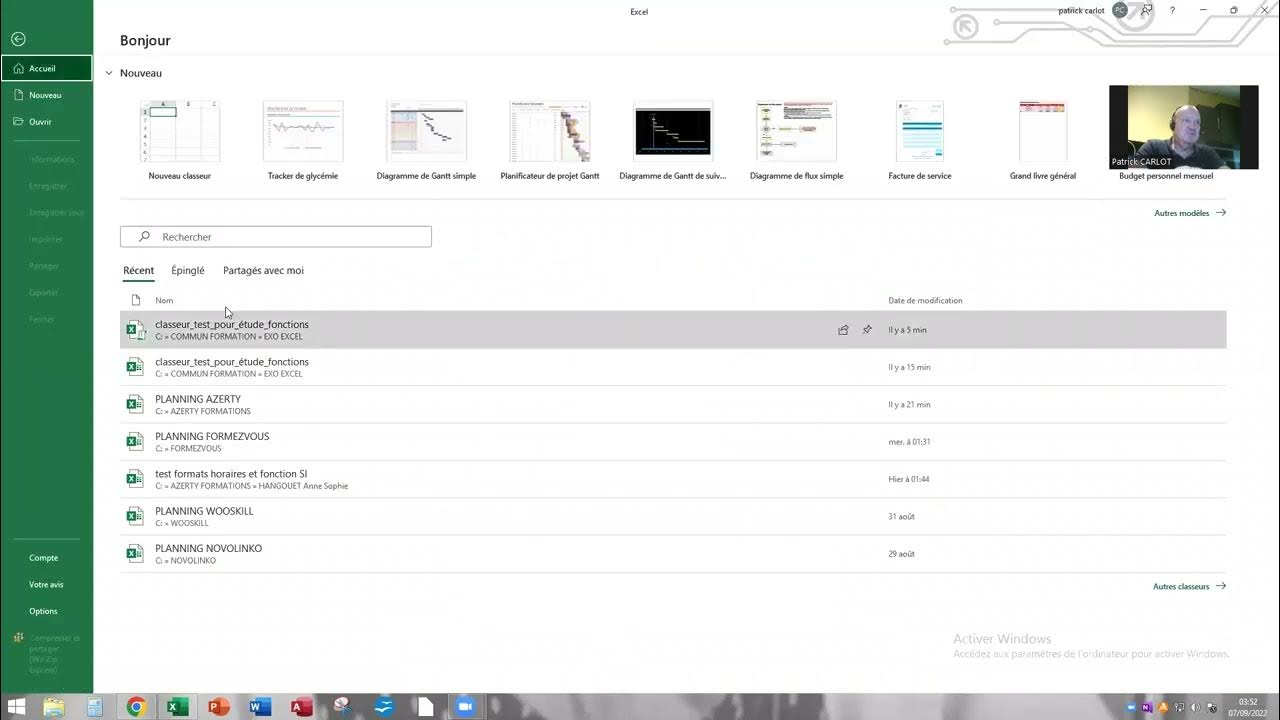The height and width of the screenshot is (720, 1280).
Task: Open the Autres modèles link
Action: click(1190, 213)
